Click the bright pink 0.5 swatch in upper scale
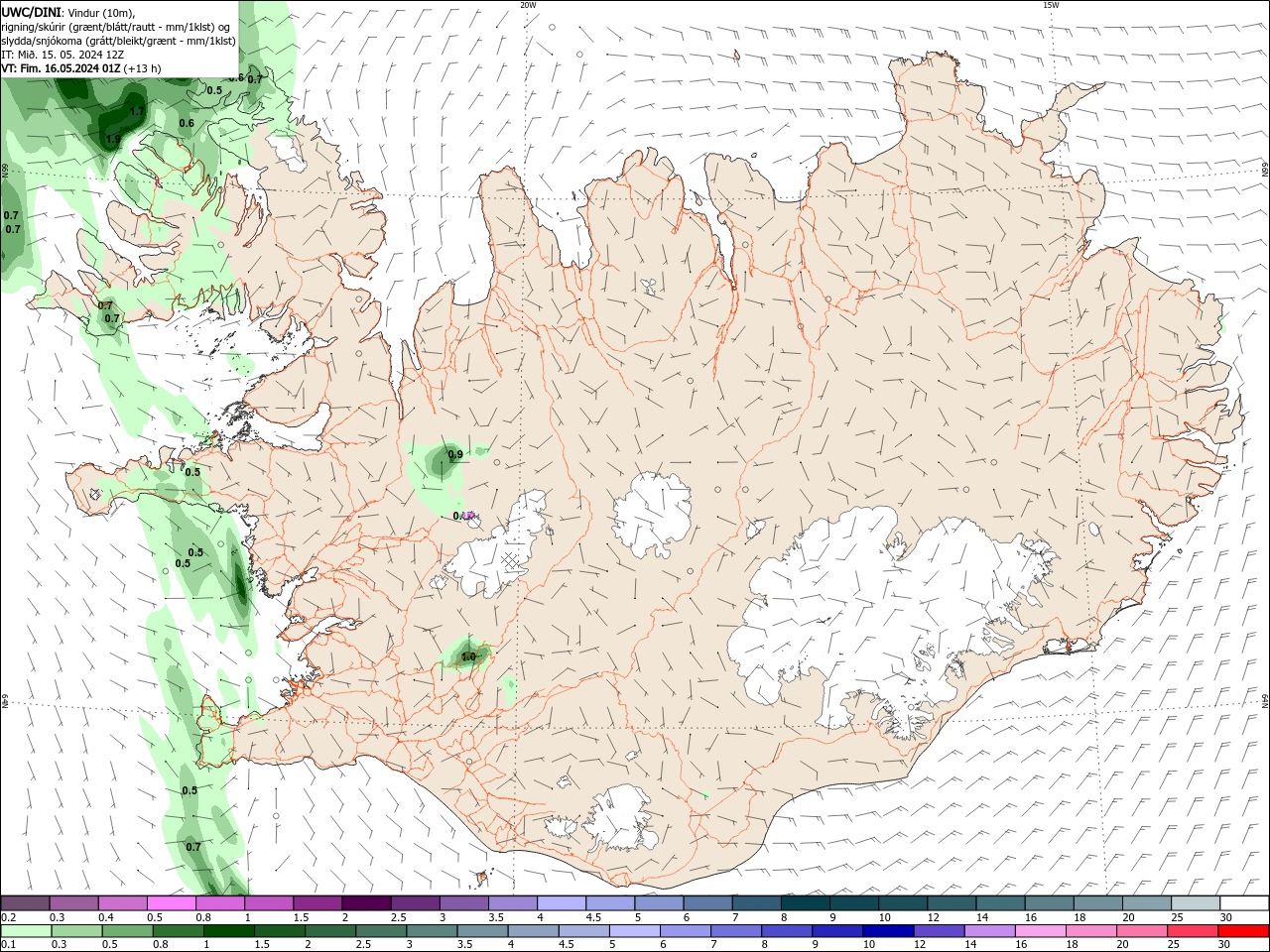Screen dimensions: 1270x952 171,903
